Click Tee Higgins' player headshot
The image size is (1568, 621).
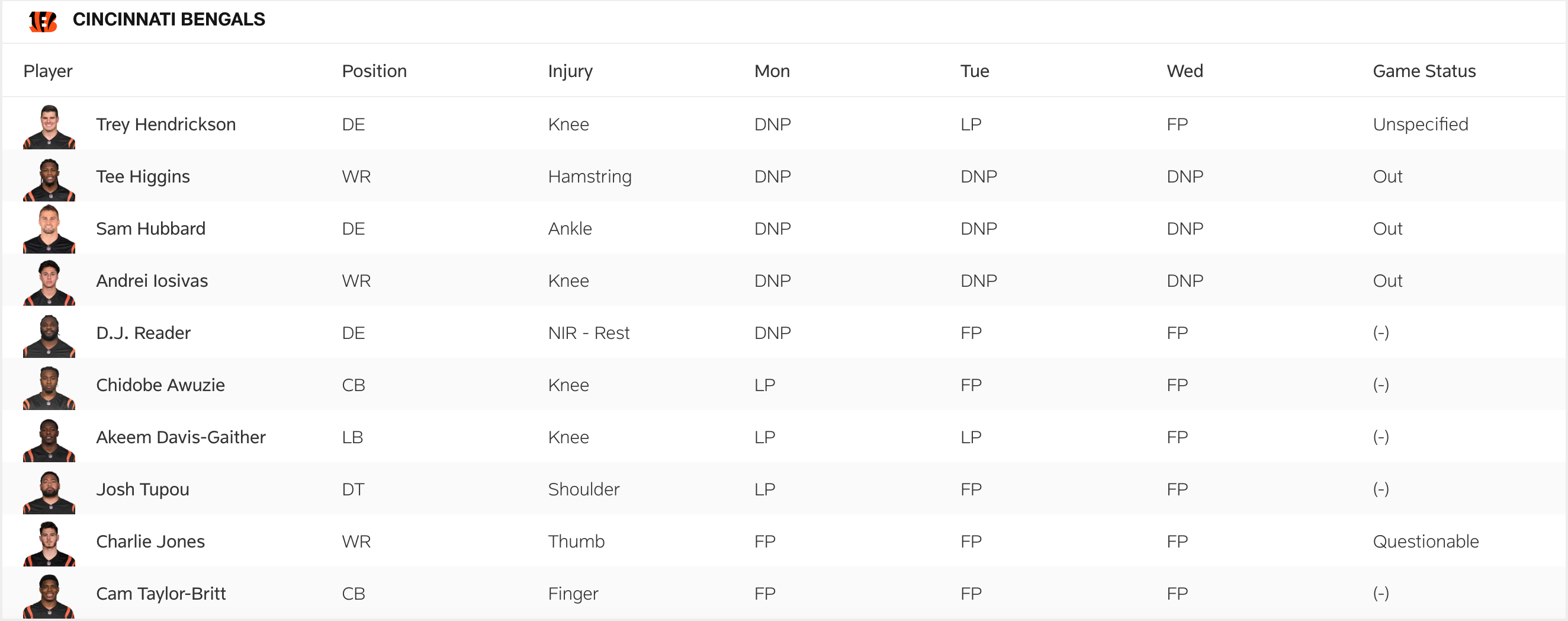[49, 179]
